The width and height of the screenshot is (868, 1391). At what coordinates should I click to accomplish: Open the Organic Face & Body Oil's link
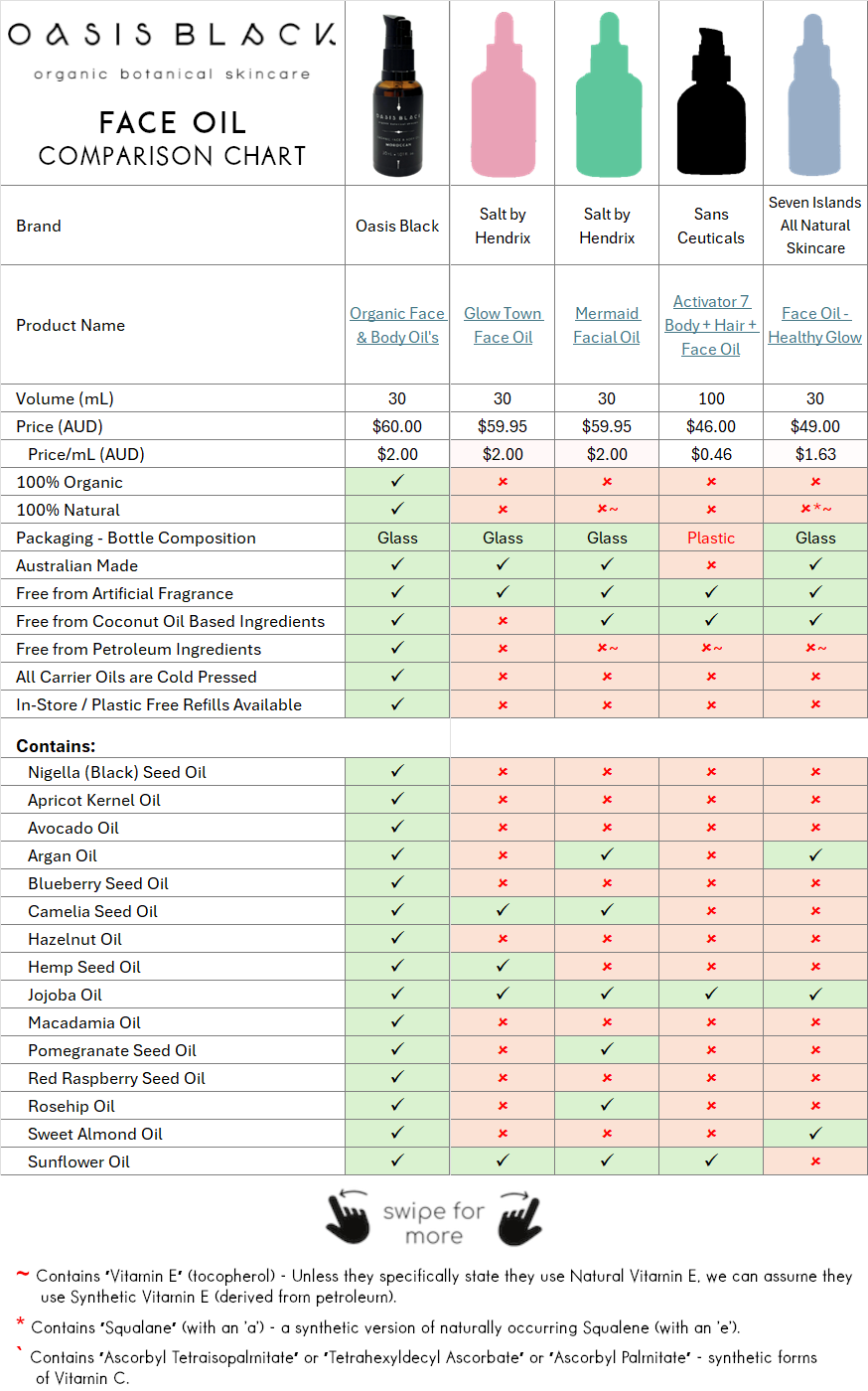pos(397,325)
